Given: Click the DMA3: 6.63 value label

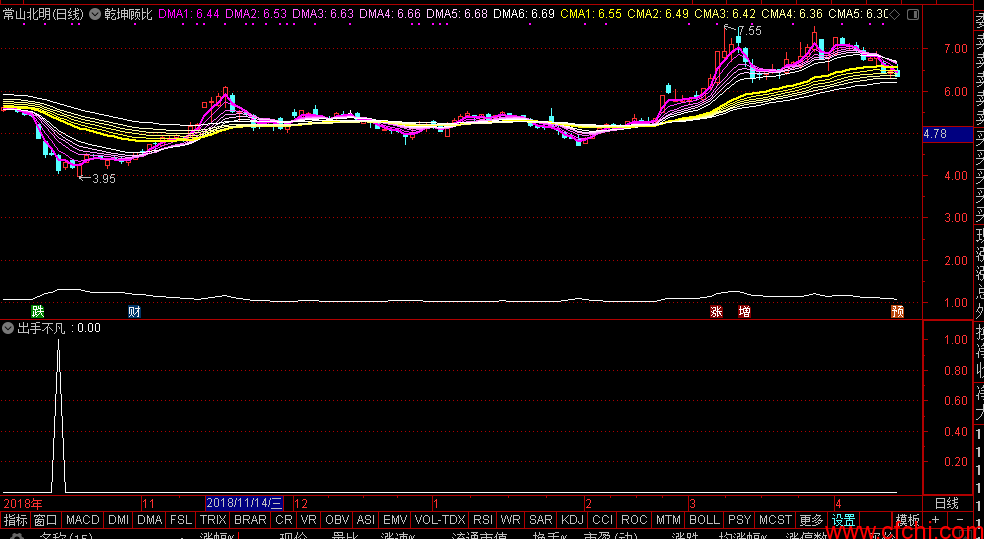Looking at the screenshot, I should (323, 14).
